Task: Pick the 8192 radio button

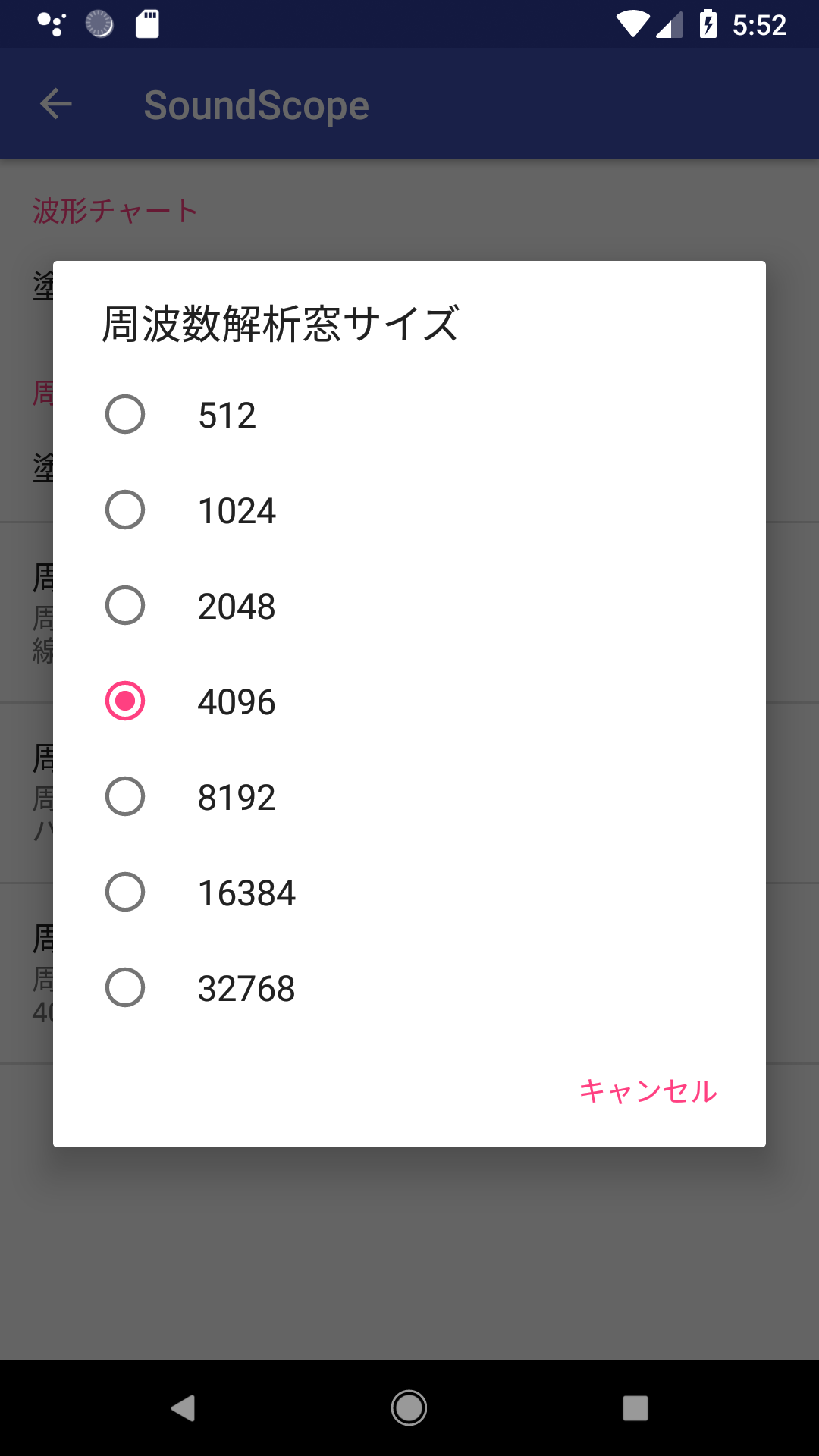Action: 125,796
